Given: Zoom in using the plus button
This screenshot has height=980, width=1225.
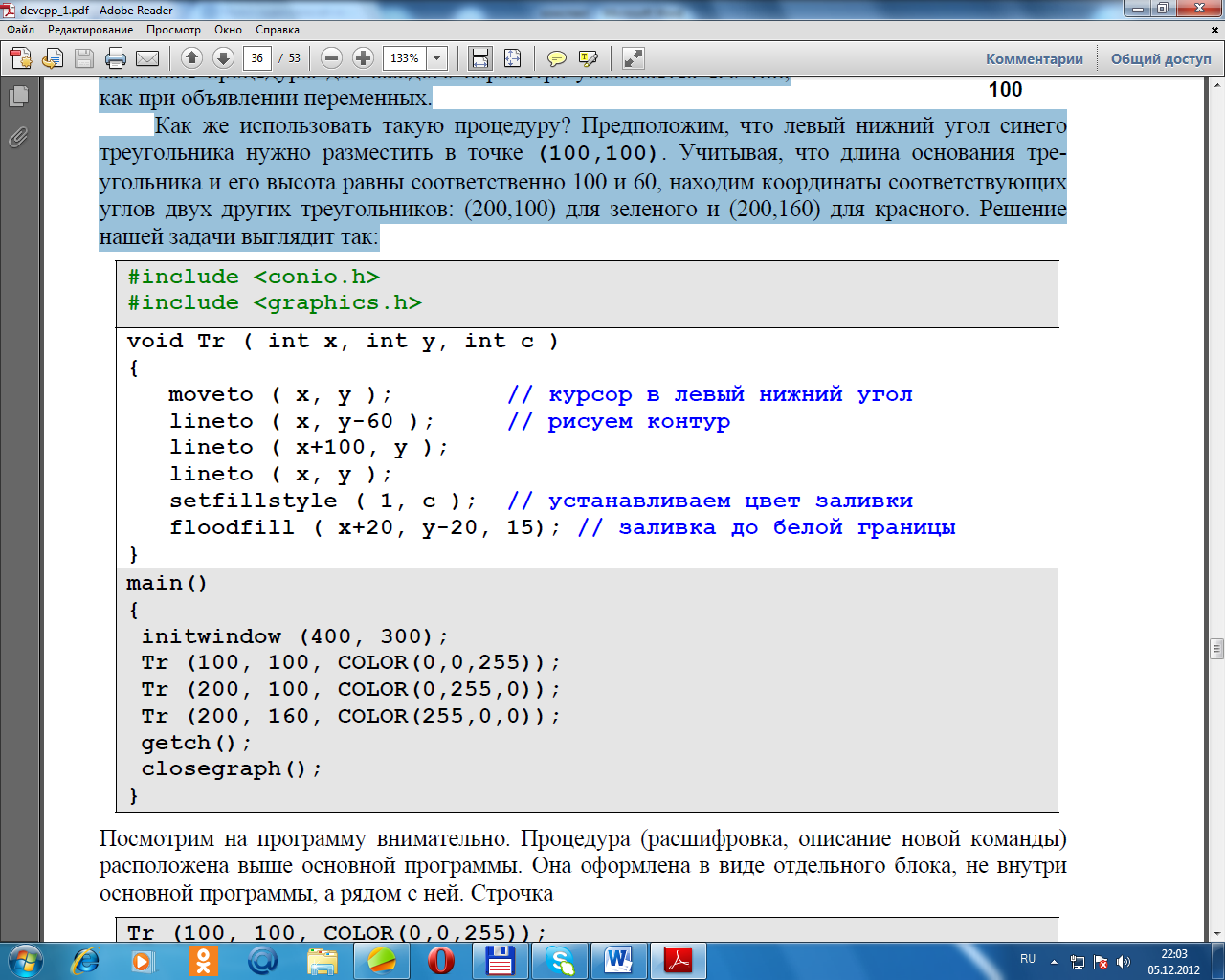Looking at the screenshot, I should pos(363,58).
